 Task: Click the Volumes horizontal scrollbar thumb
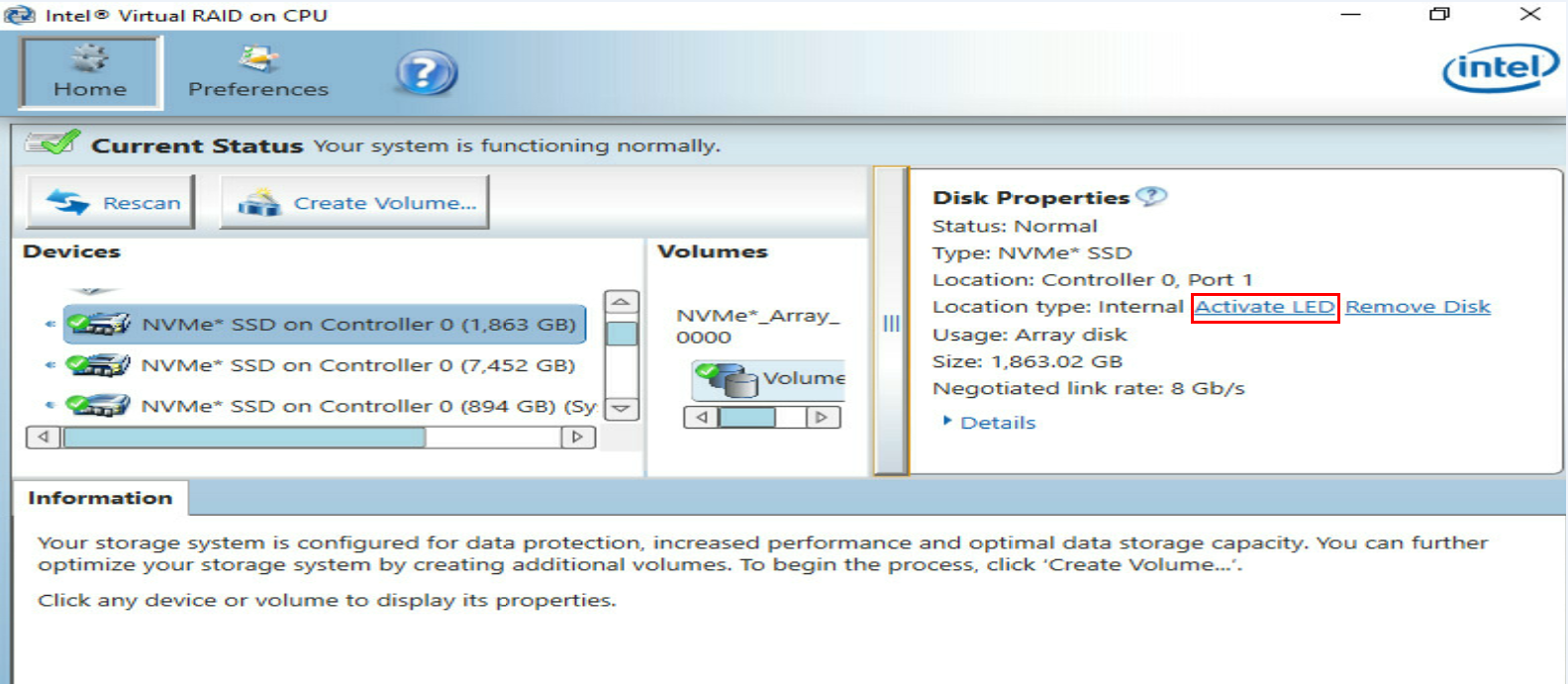coord(747,417)
